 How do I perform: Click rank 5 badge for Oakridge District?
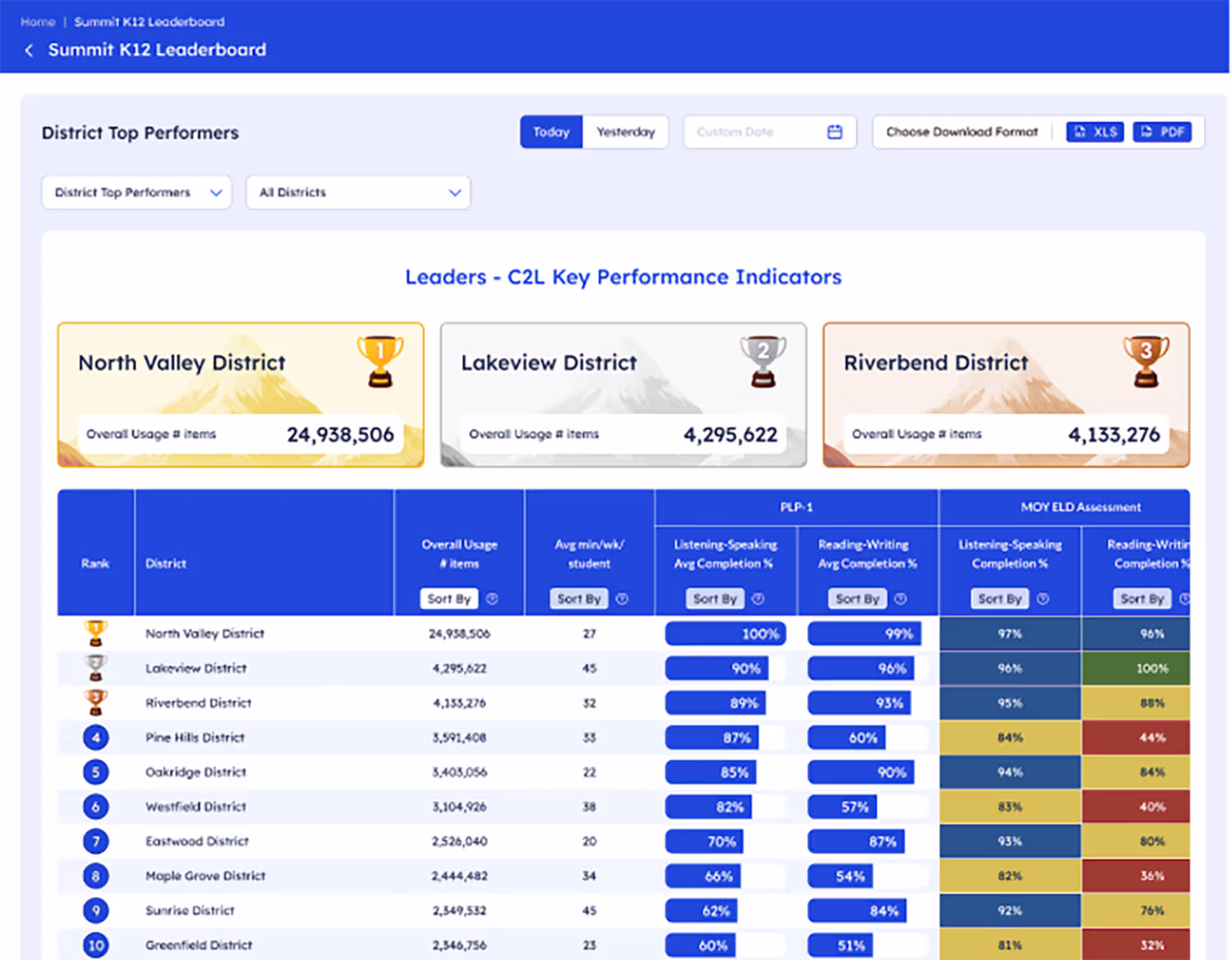[x=96, y=772]
